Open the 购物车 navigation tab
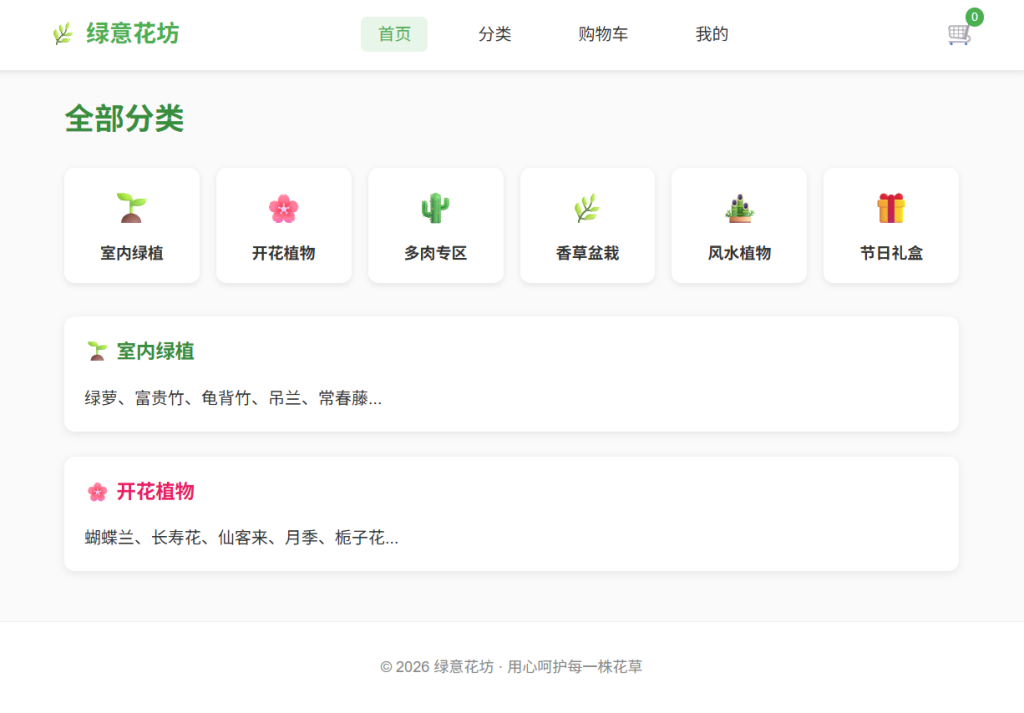This screenshot has width=1024, height=713. 603,34
